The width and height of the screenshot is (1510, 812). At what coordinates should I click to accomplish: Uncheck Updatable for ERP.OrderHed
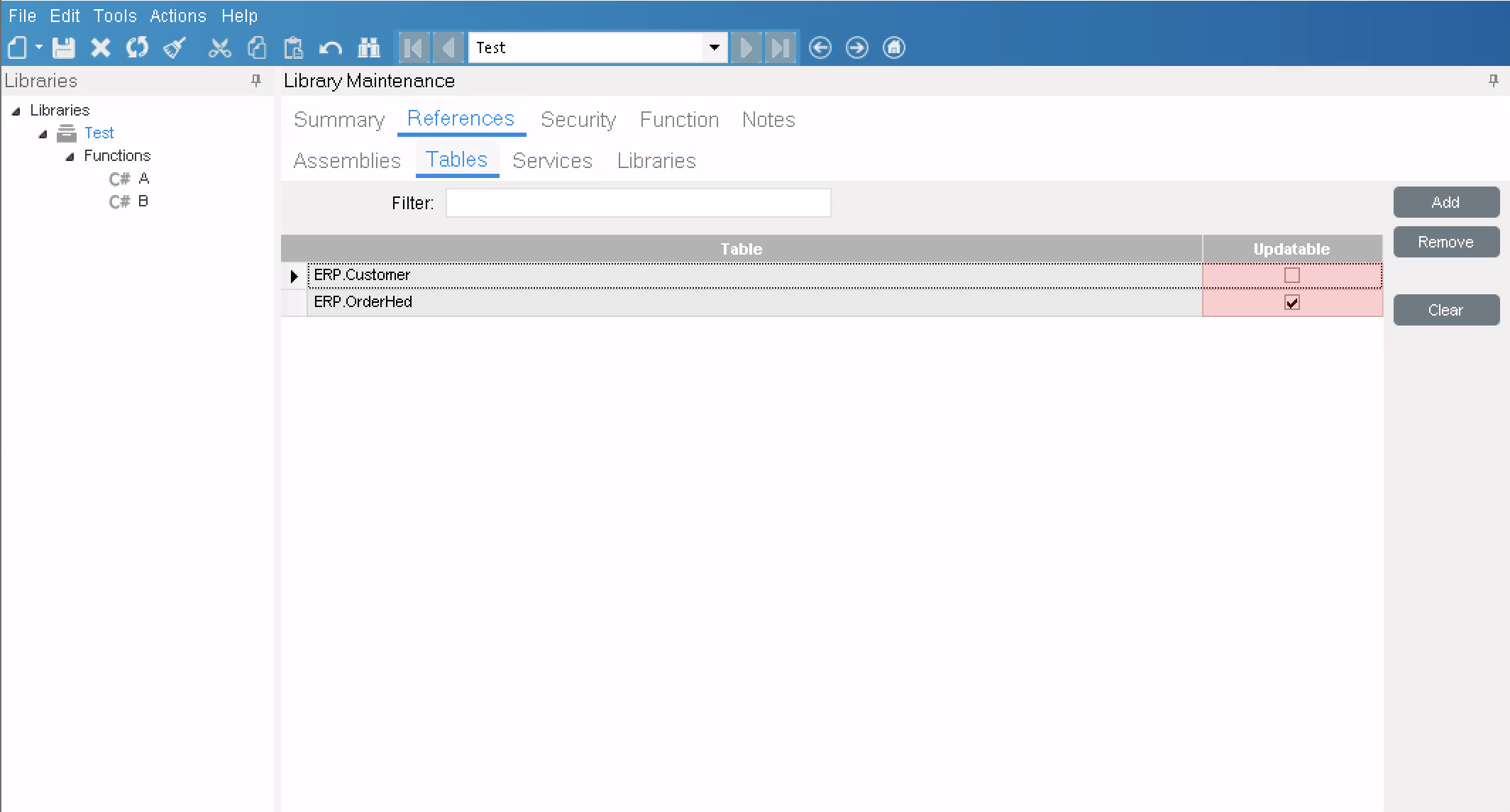[x=1291, y=303]
